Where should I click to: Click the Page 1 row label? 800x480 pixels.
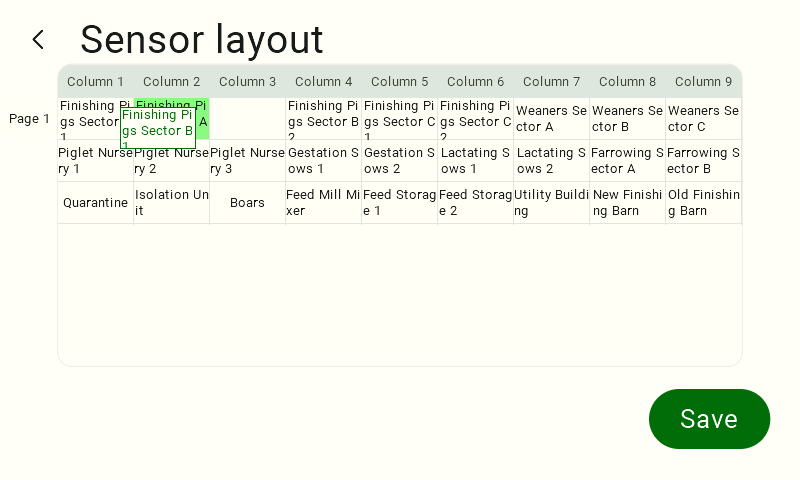click(x=29, y=119)
